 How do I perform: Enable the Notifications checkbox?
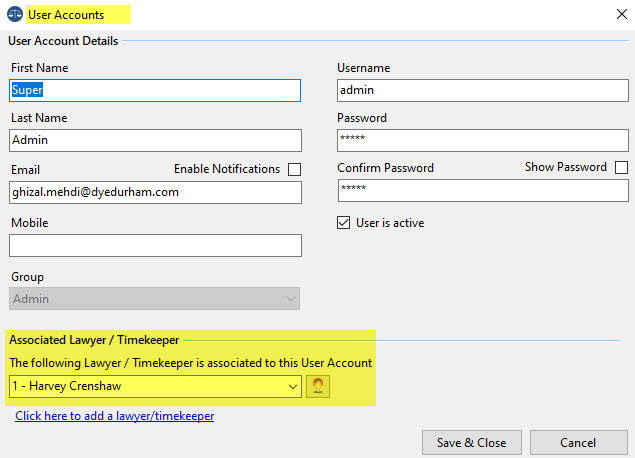point(294,169)
